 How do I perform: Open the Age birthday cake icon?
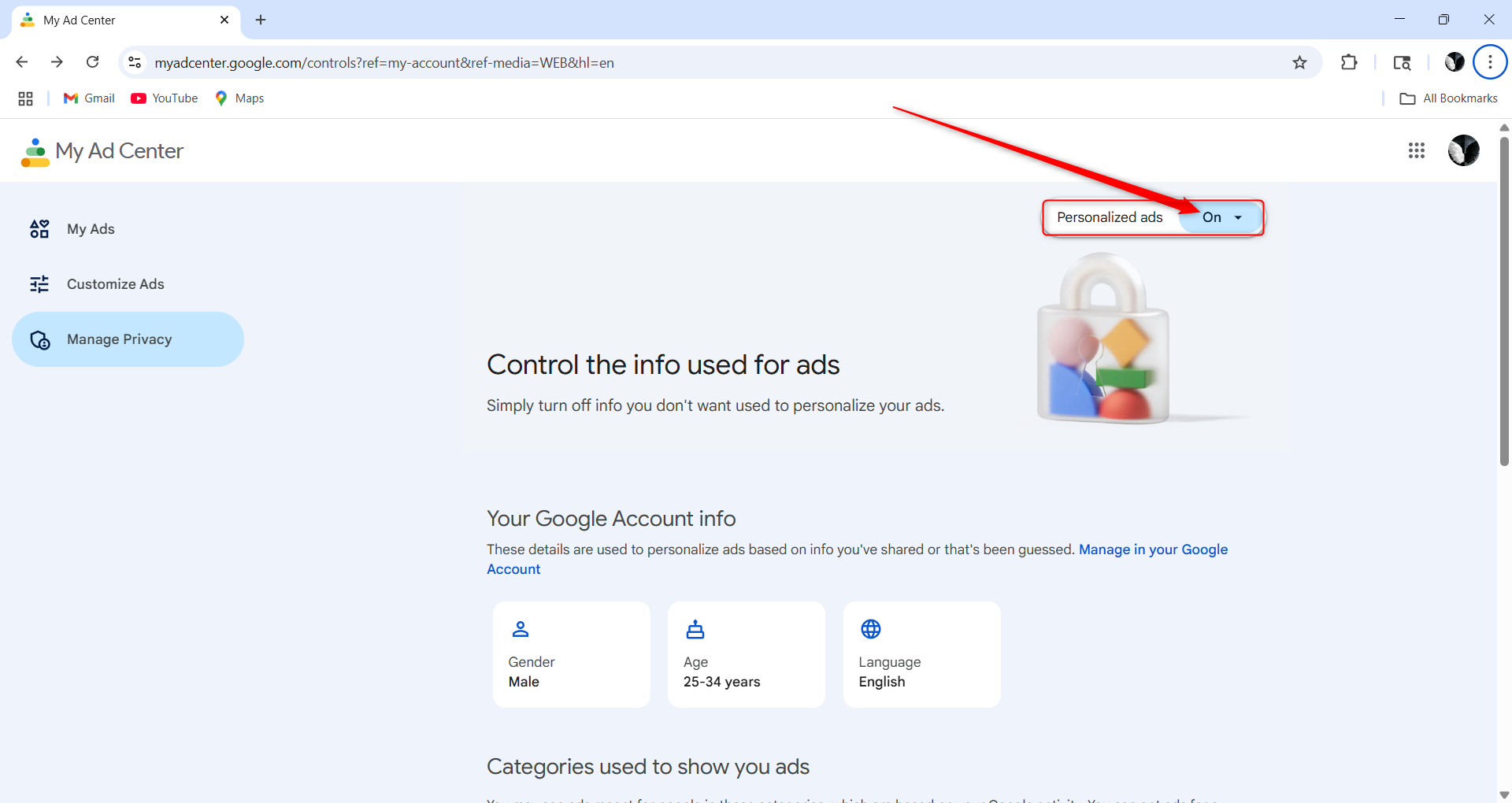pyautogui.click(x=695, y=629)
